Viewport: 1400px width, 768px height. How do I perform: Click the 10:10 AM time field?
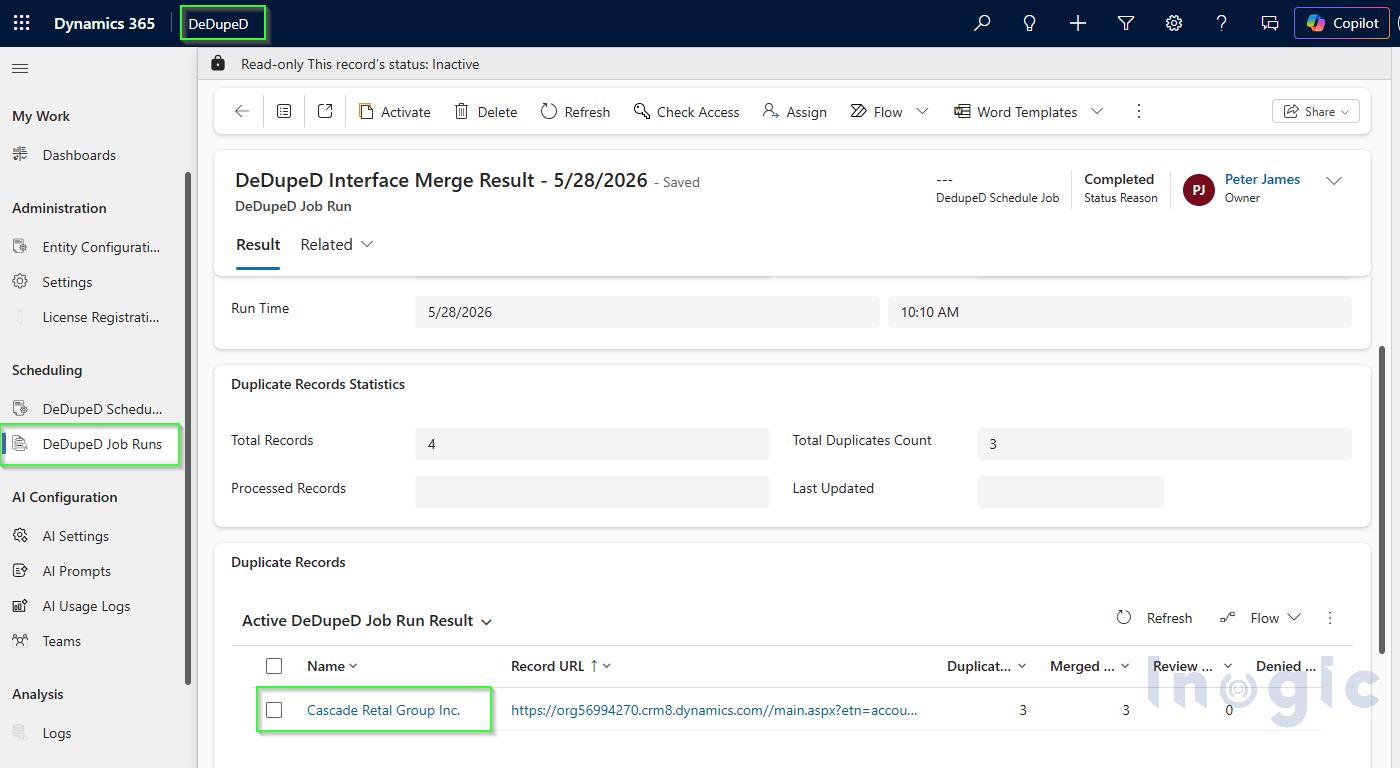tap(1119, 311)
